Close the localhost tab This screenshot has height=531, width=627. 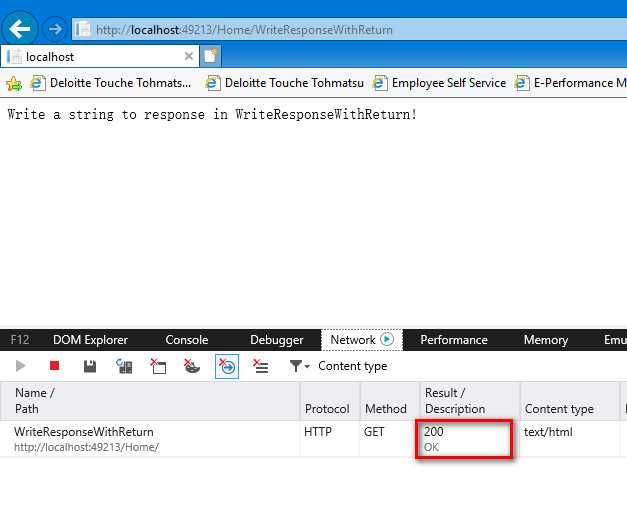189,56
